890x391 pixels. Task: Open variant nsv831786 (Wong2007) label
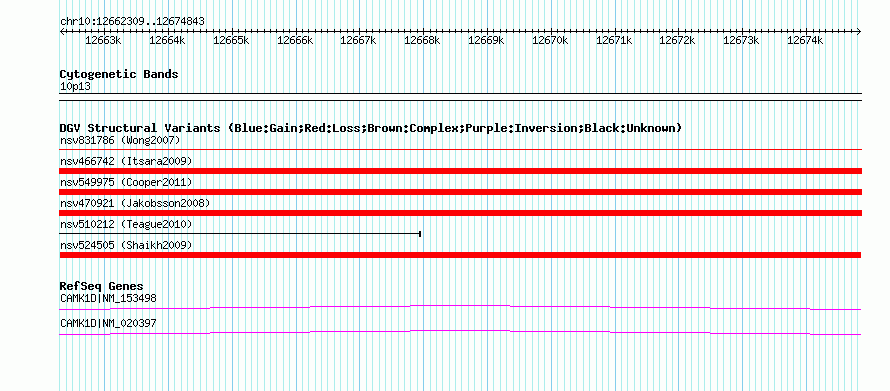click(120, 140)
